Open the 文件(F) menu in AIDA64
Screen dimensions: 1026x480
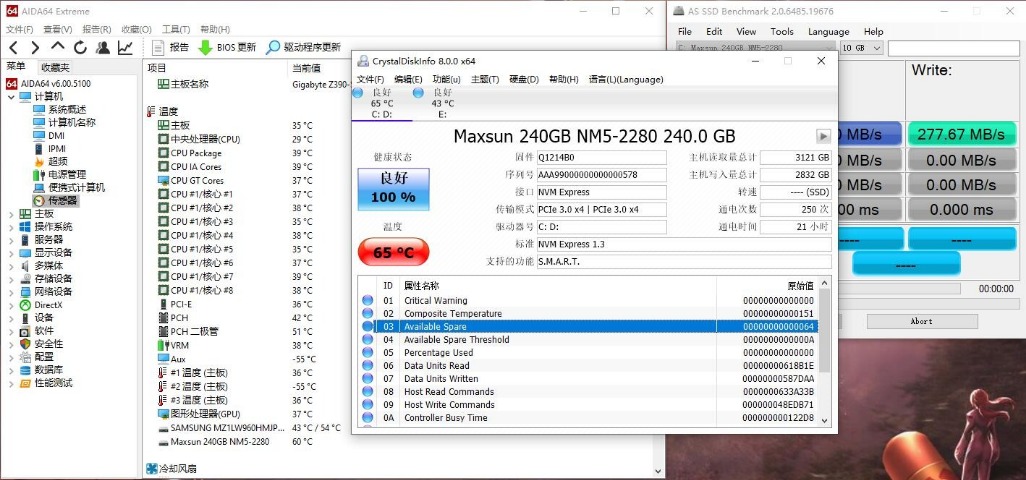click(19, 29)
